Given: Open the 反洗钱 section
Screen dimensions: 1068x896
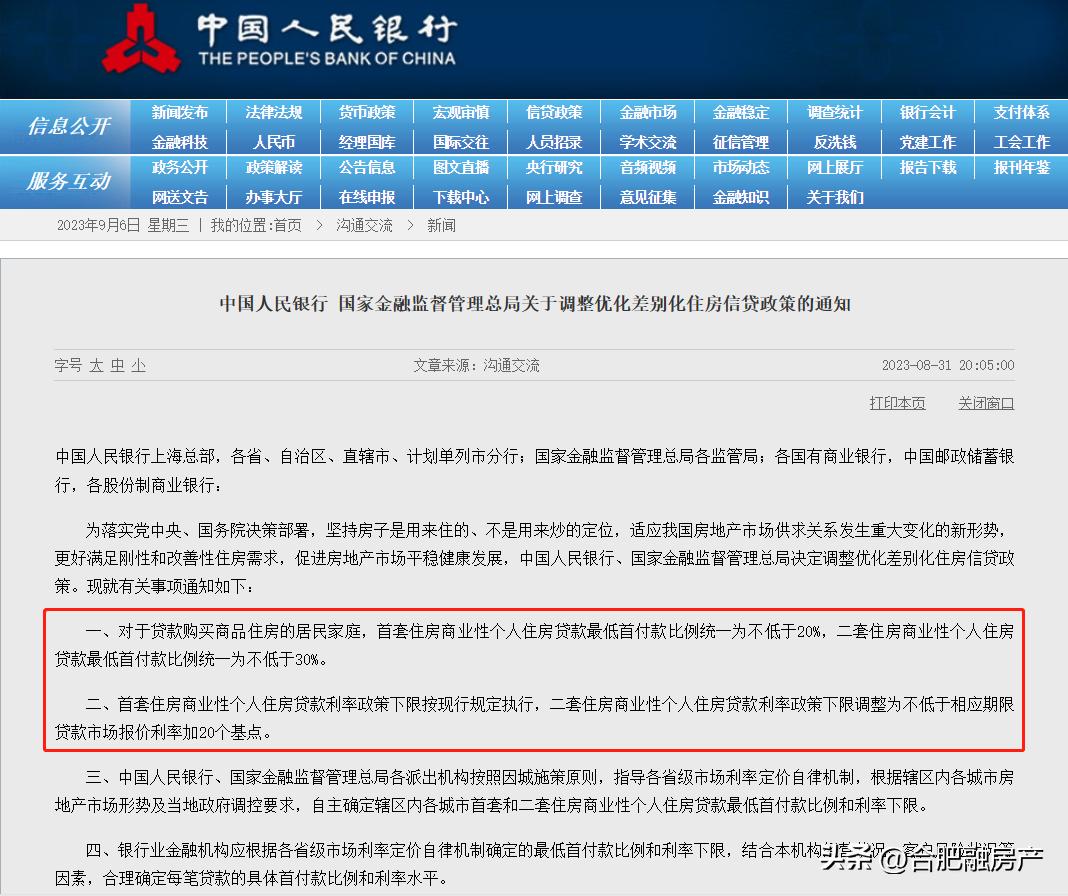Looking at the screenshot, I should pos(834,141).
